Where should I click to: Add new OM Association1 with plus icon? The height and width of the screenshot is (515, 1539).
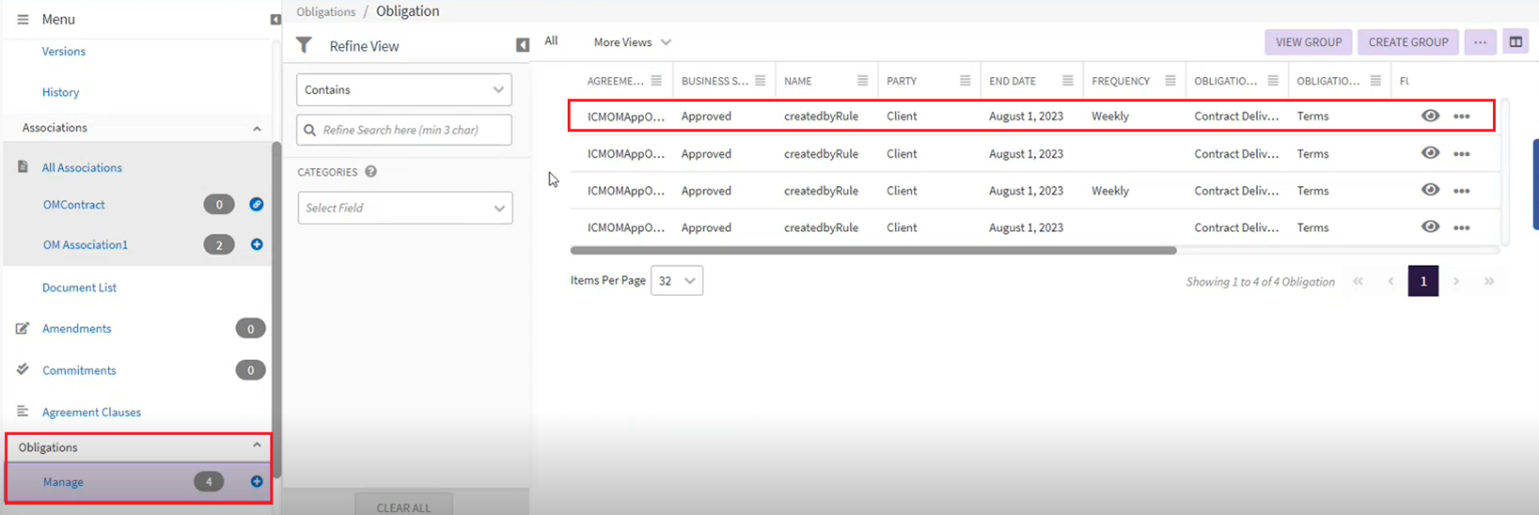tap(256, 244)
